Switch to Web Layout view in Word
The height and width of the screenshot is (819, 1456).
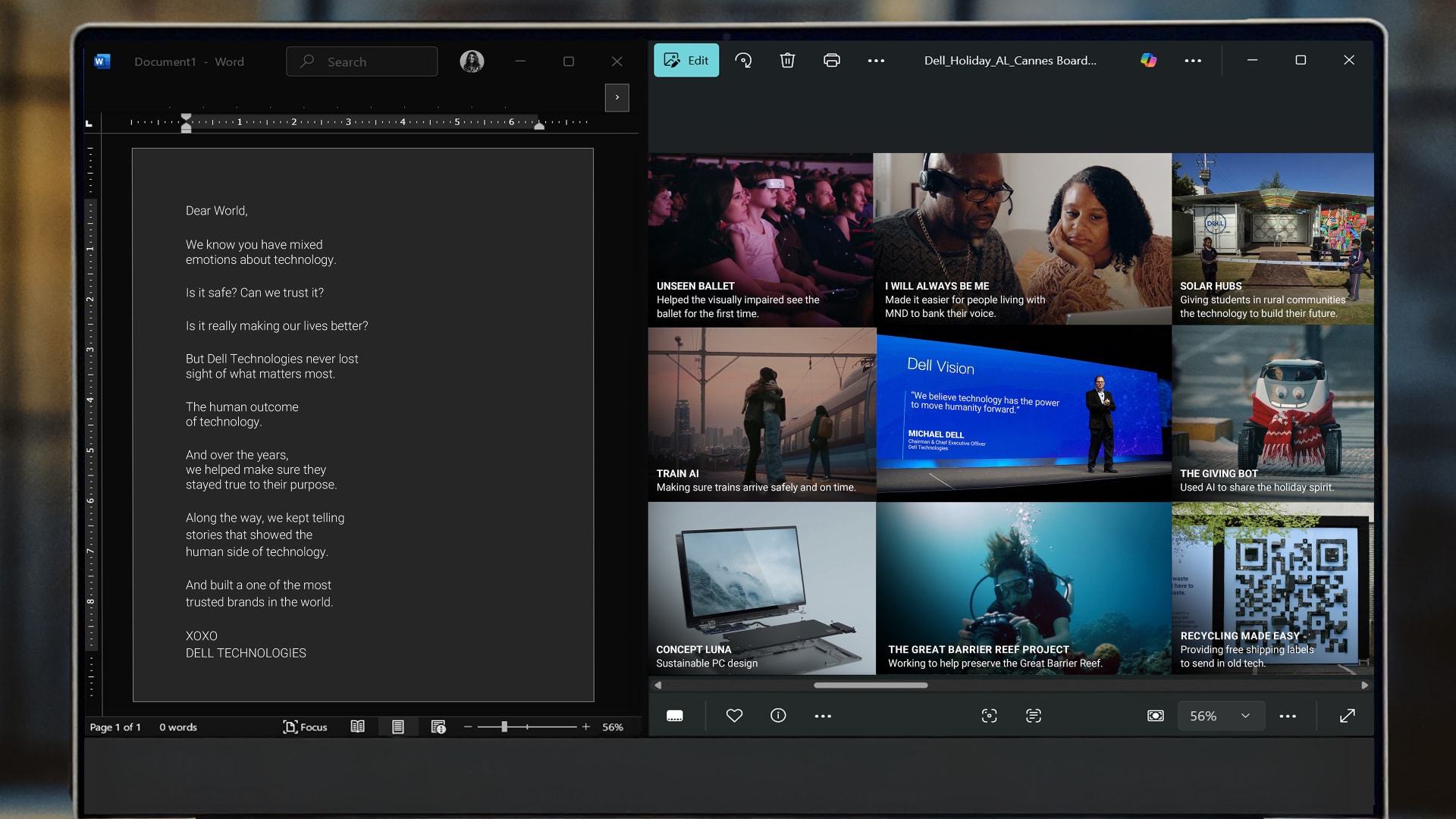pos(438,727)
